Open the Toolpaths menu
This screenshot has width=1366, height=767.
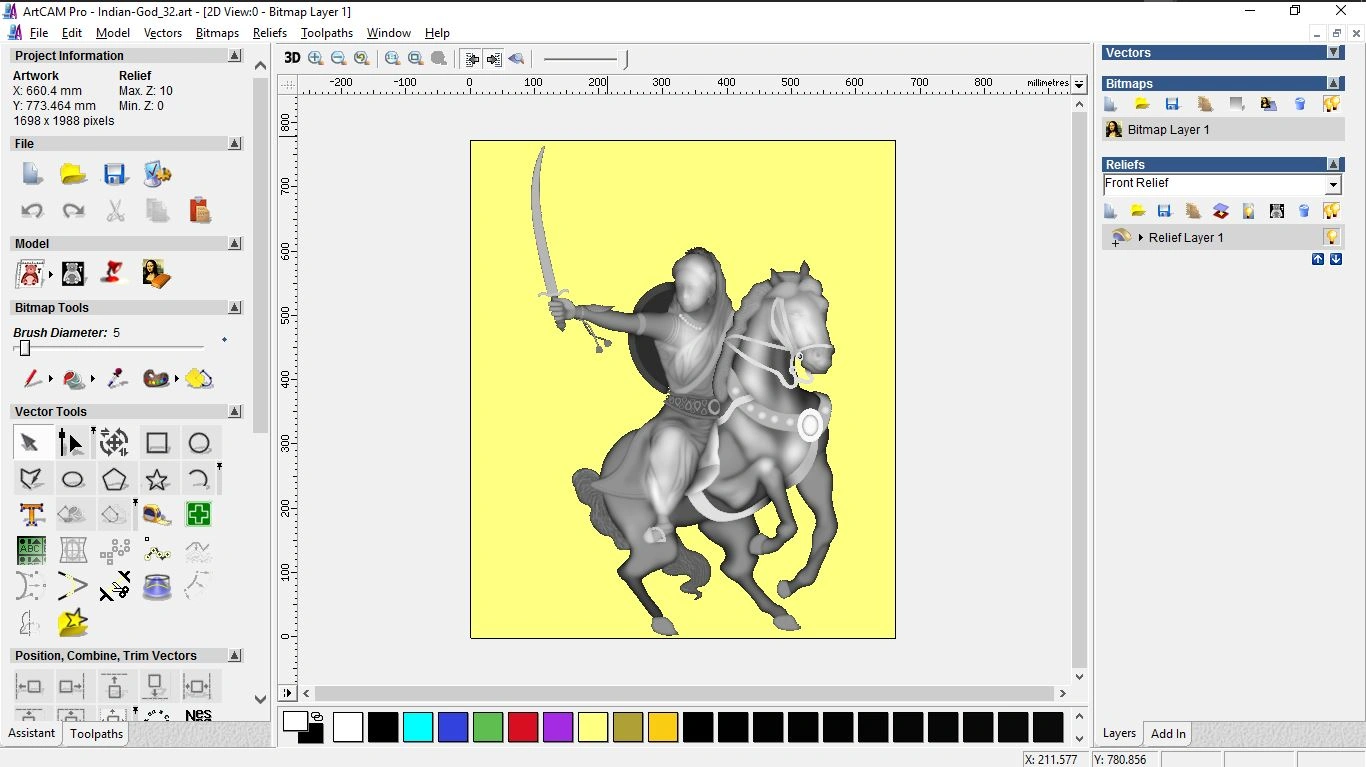(326, 33)
